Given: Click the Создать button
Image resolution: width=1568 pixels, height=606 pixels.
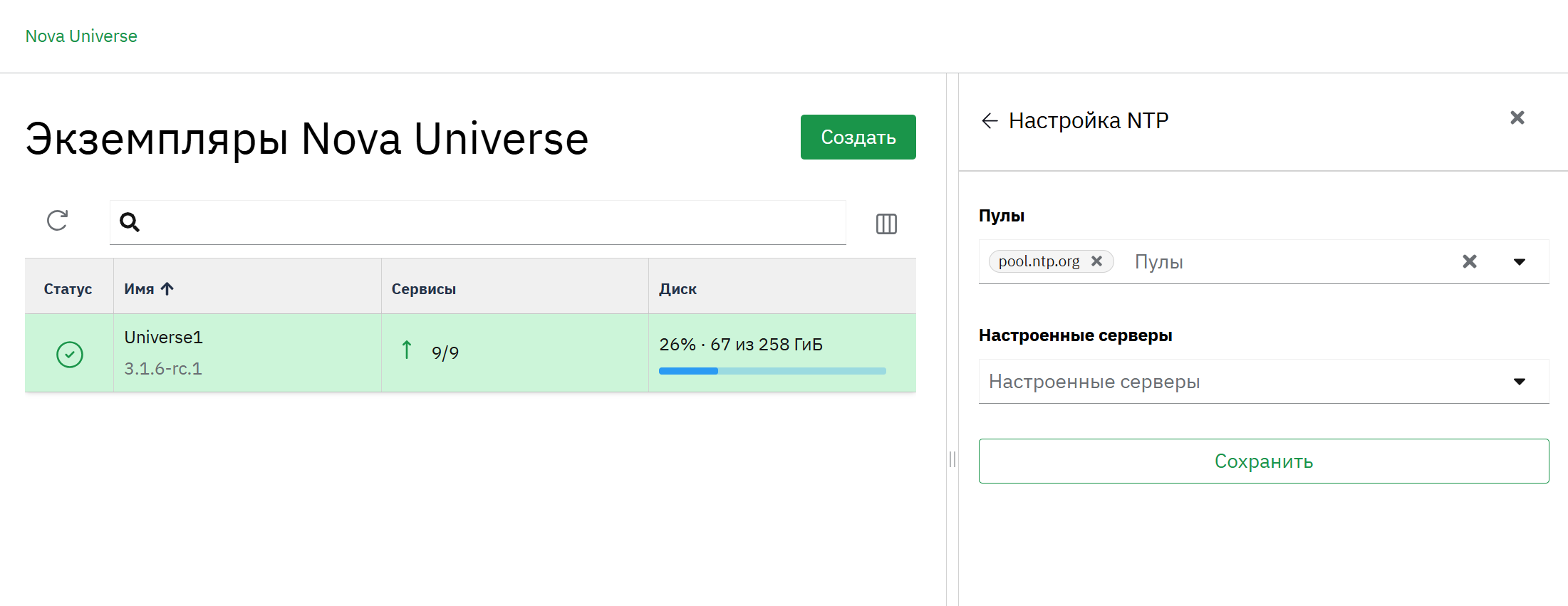Looking at the screenshot, I should tap(858, 137).
